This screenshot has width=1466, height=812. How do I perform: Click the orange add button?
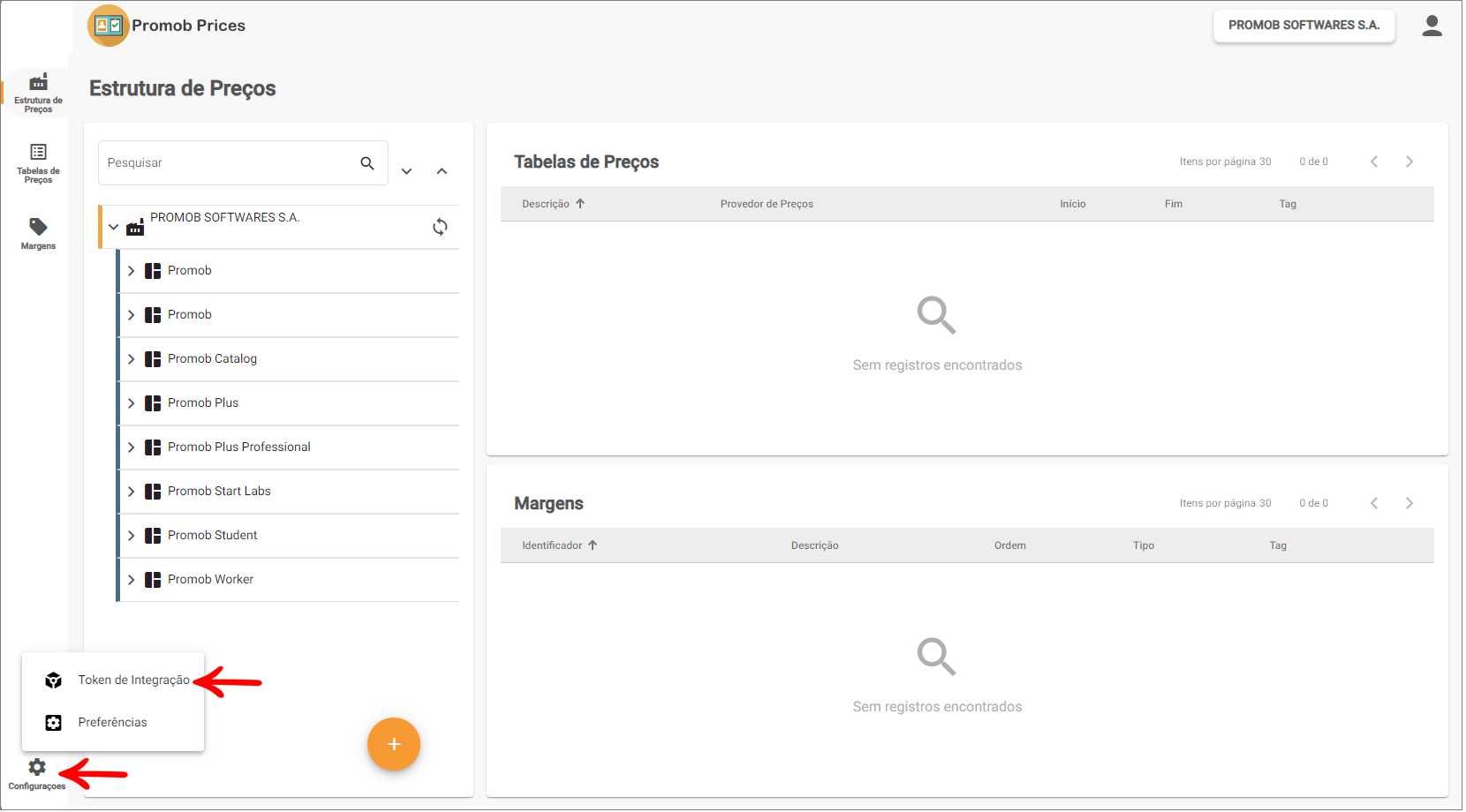394,744
